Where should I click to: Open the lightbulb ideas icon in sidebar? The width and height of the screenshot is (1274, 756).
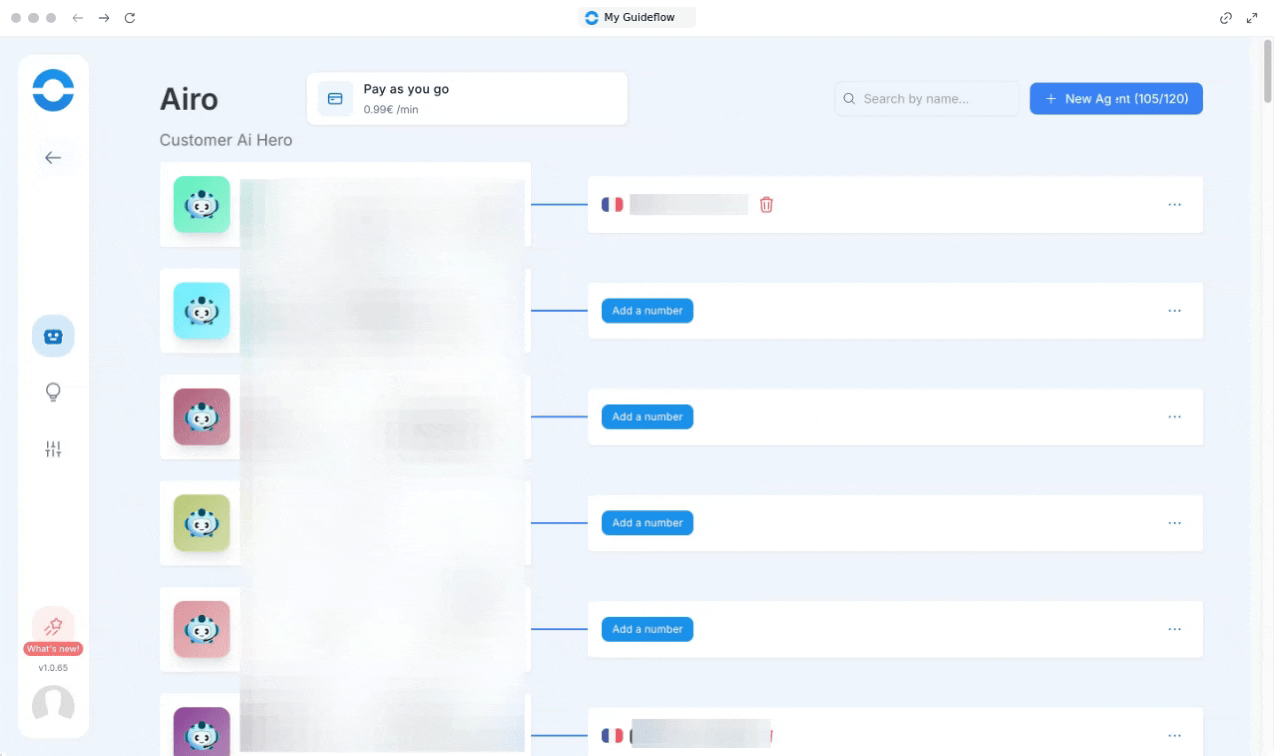(53, 392)
